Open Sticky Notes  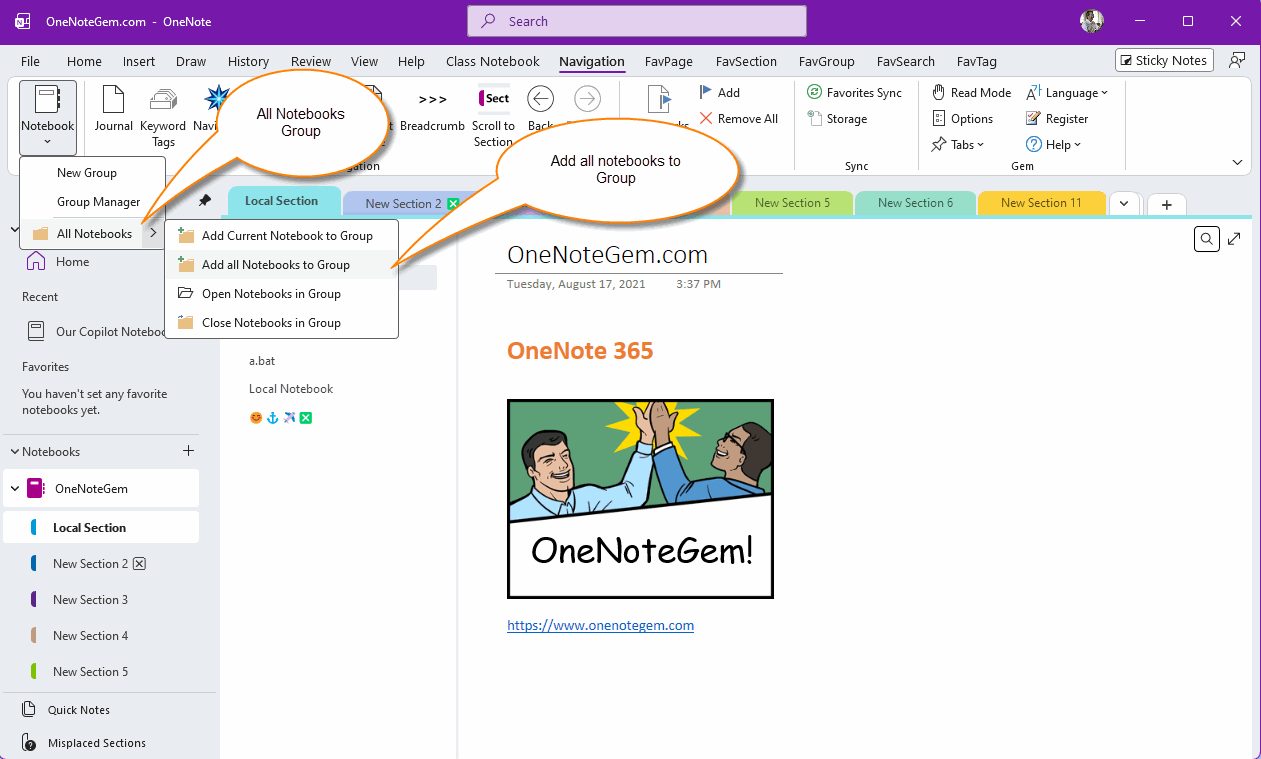pos(1164,60)
